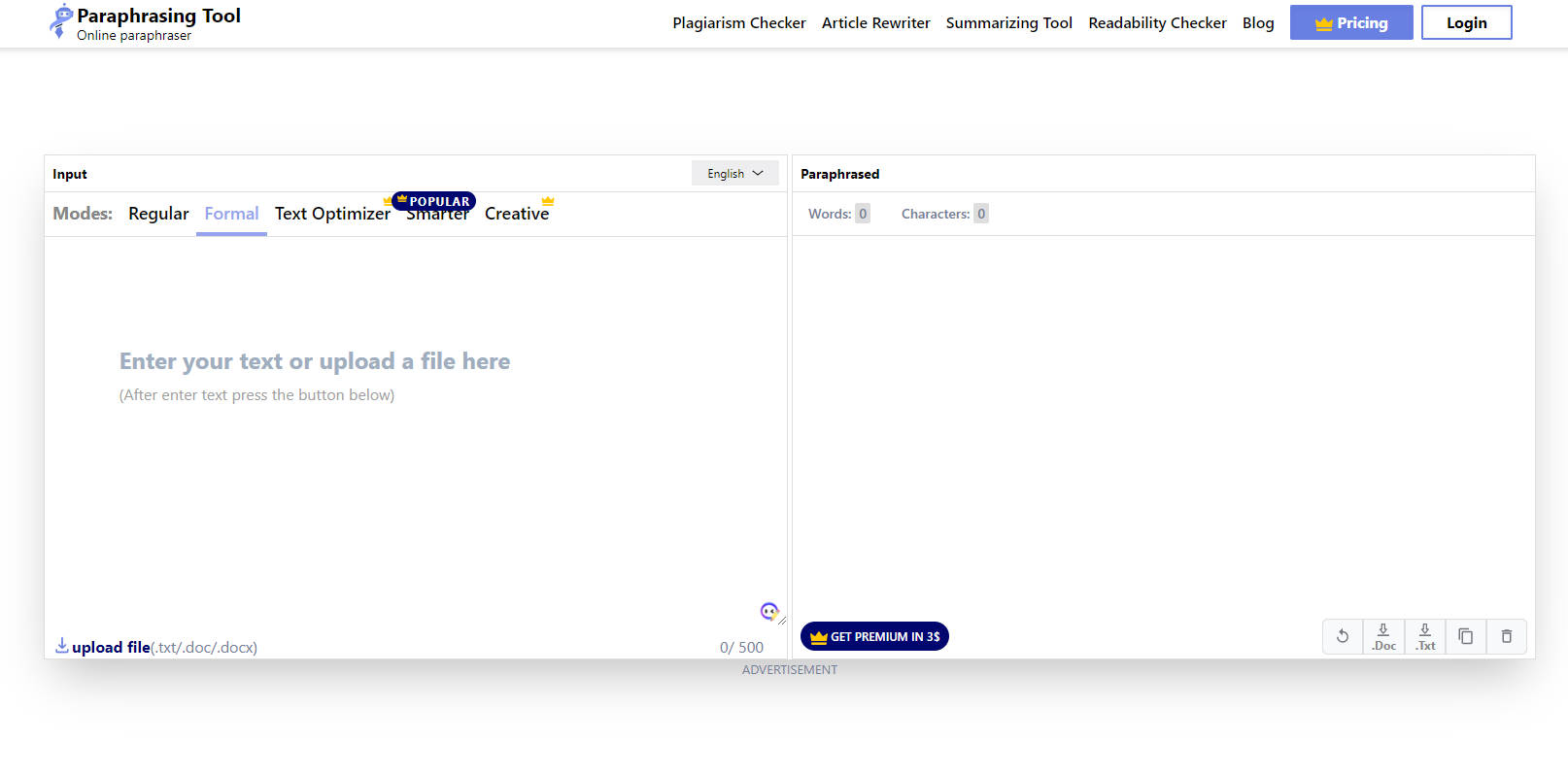Click the emoji assistant icon in the input box
Viewport: 1568px width, 776px height.
point(769,611)
